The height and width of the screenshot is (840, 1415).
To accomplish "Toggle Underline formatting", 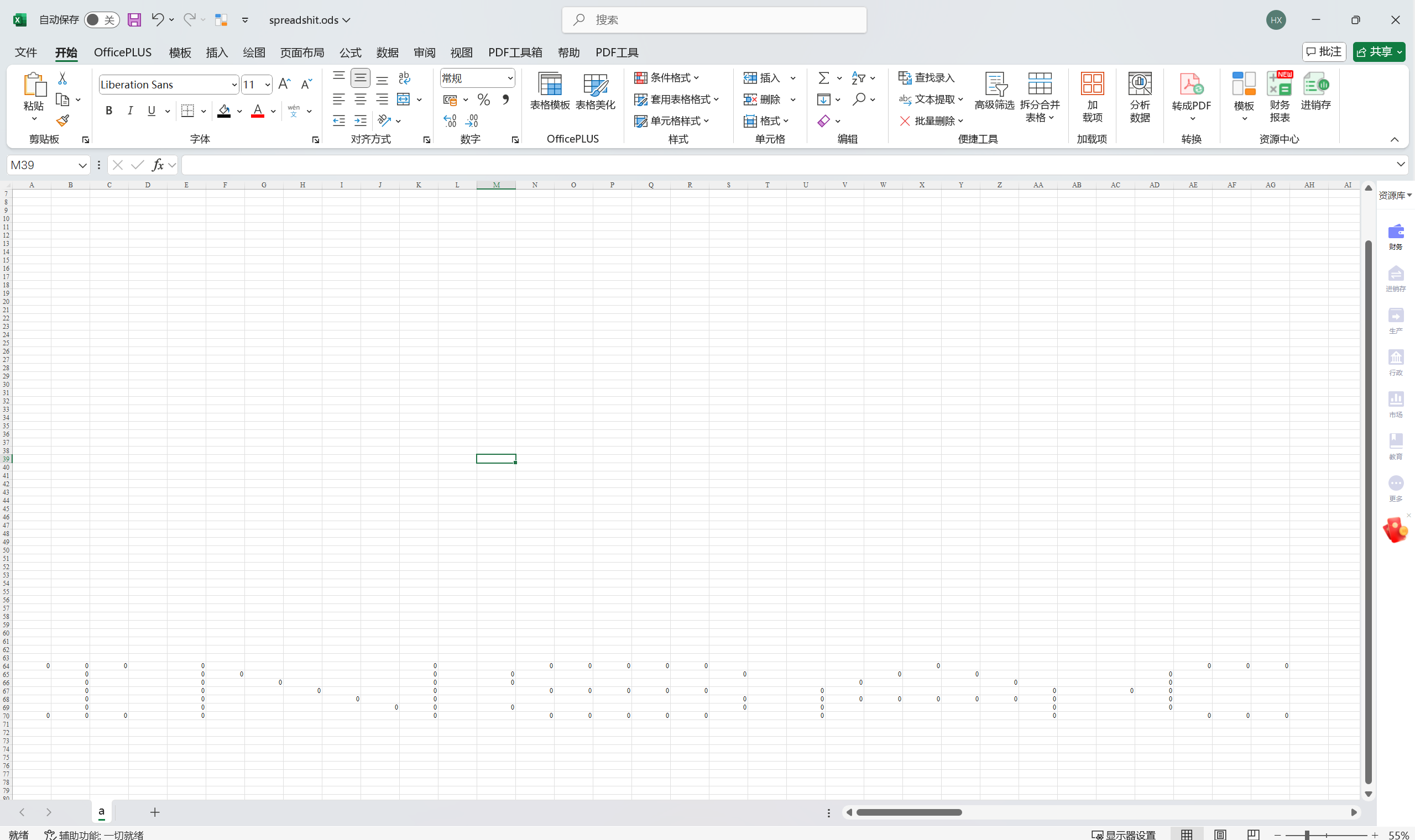I will [151, 111].
